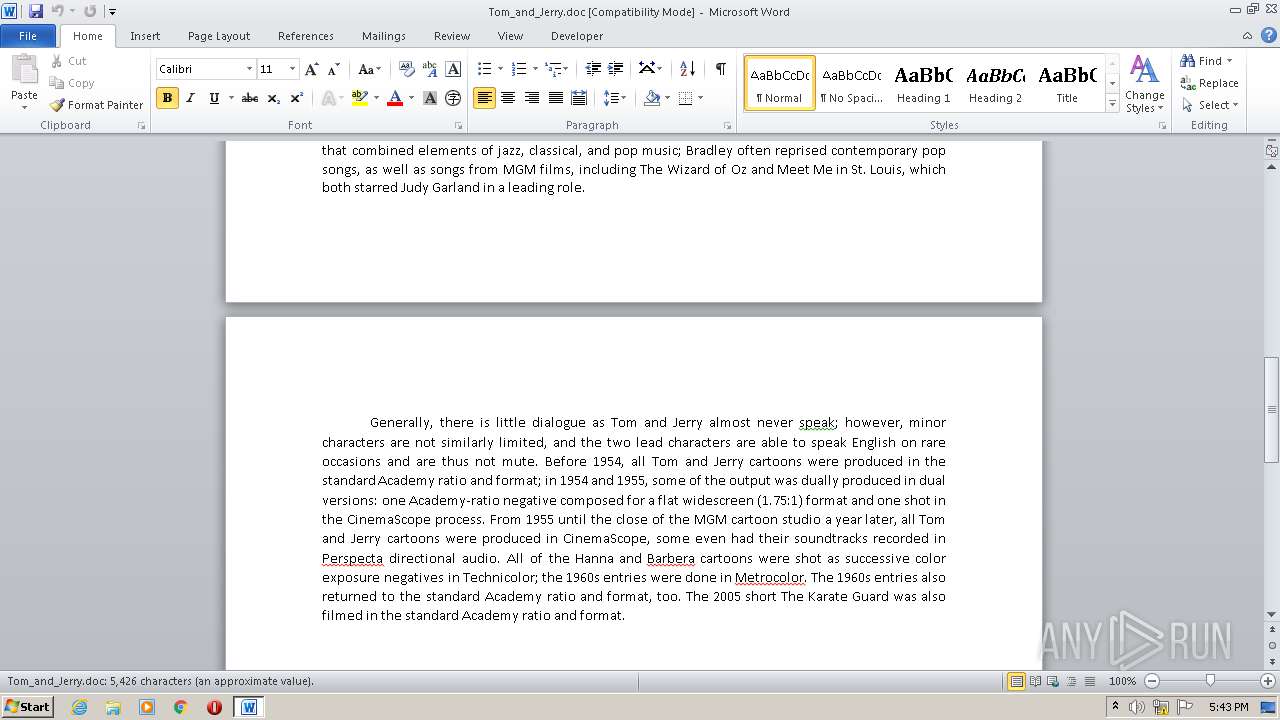Click Columns distributed alignment icon
The height and width of the screenshot is (720, 1280).
point(579,98)
